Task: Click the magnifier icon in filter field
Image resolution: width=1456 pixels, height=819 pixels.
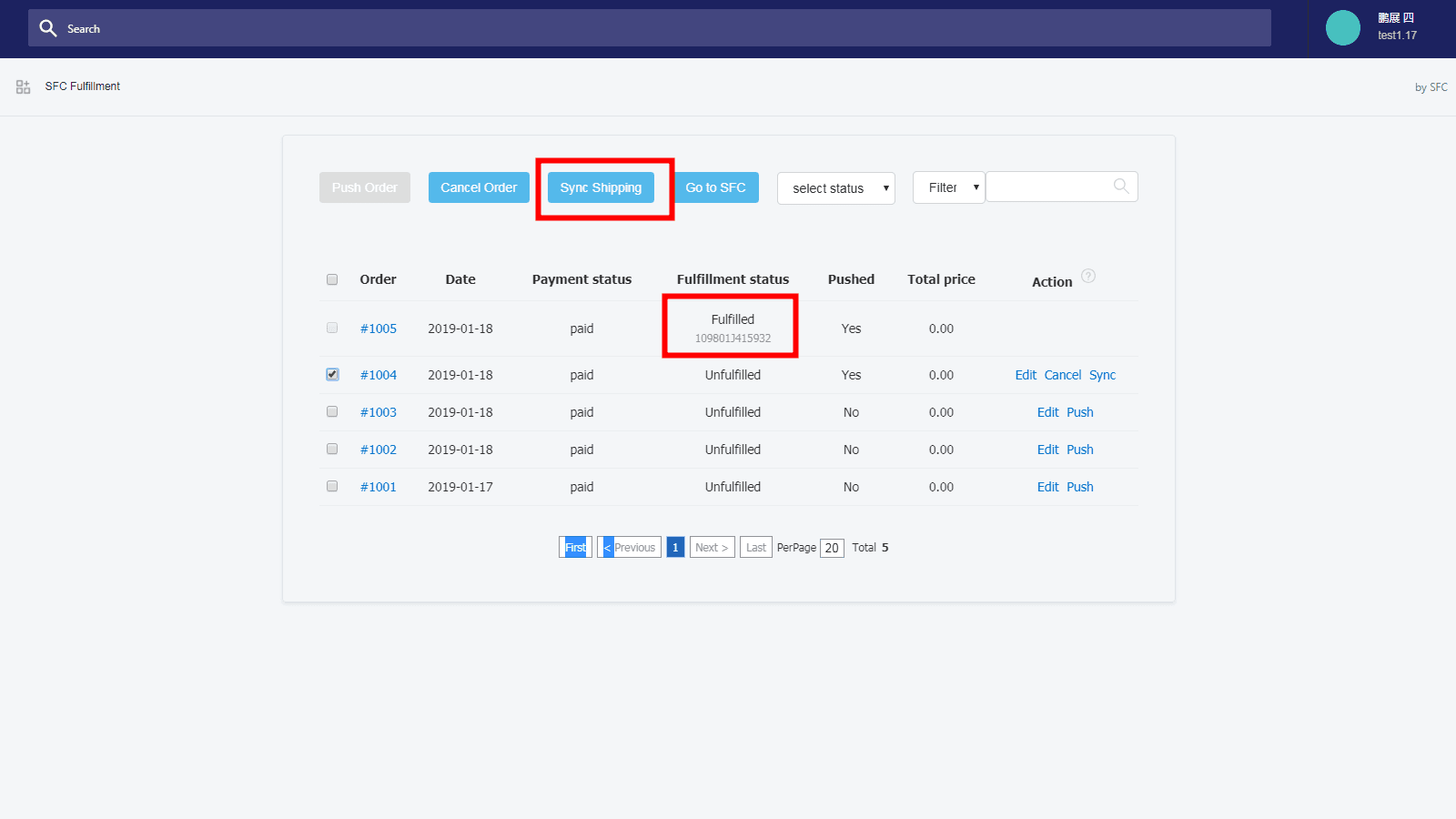Action: tap(1121, 187)
